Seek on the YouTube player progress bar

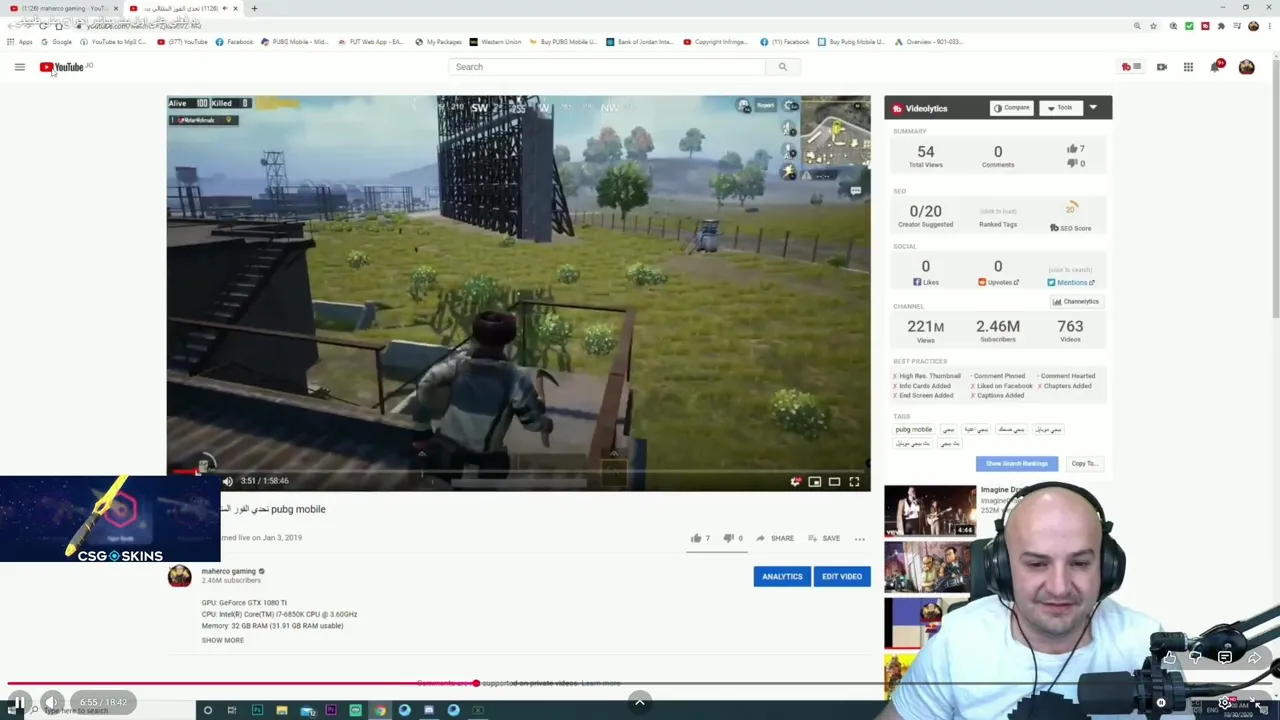click(x=518, y=471)
